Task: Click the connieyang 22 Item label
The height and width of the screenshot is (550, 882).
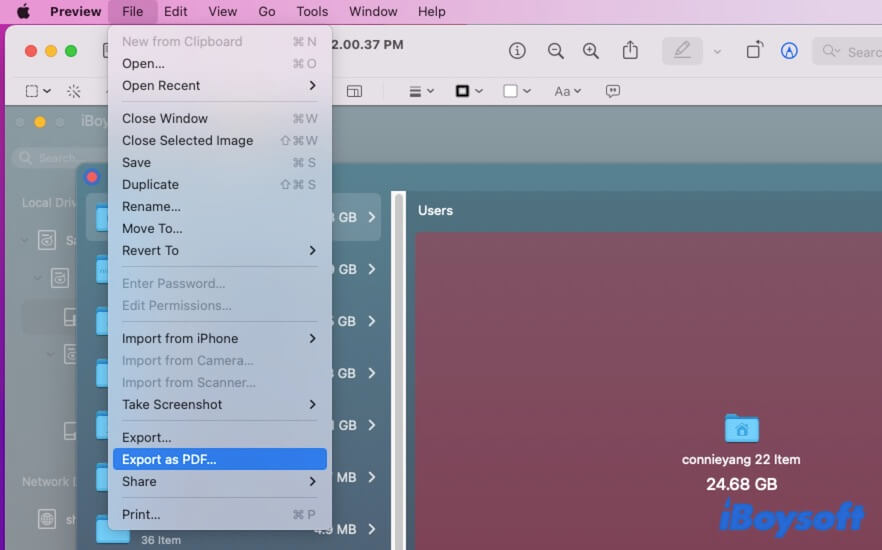Action: coord(741,459)
